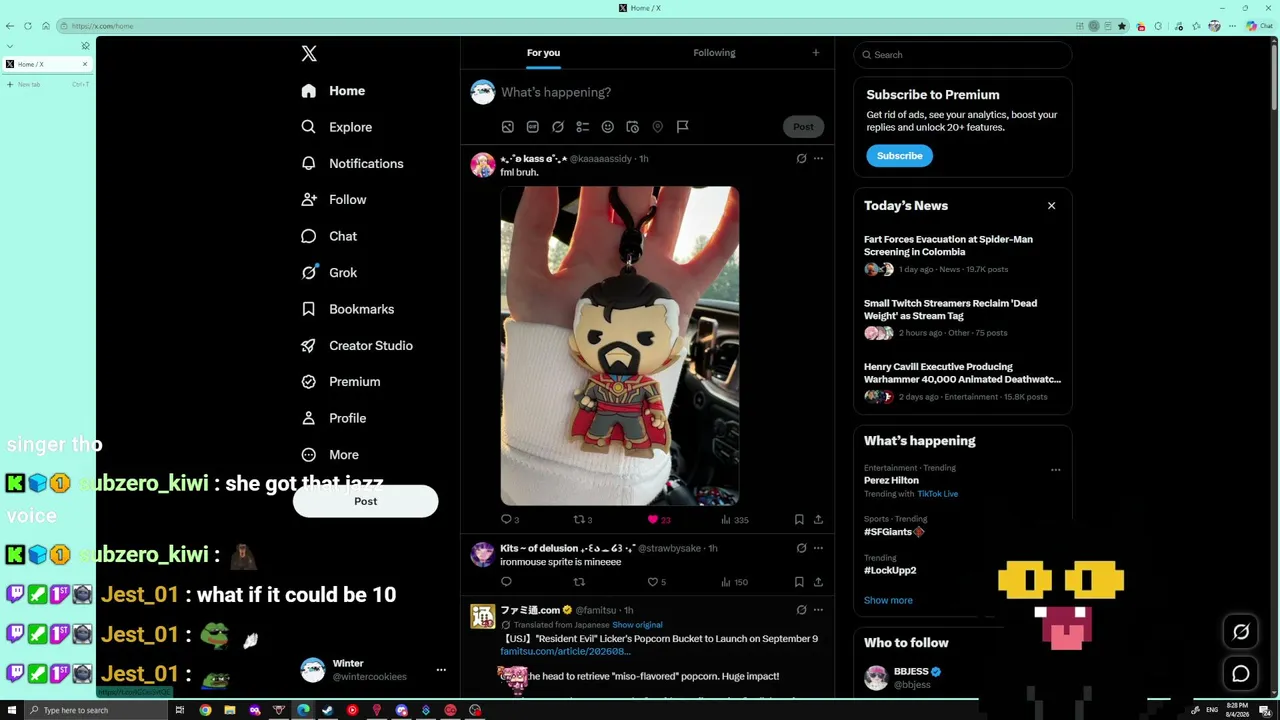Click the large white Post button
The width and height of the screenshot is (1280, 720).
click(x=365, y=501)
